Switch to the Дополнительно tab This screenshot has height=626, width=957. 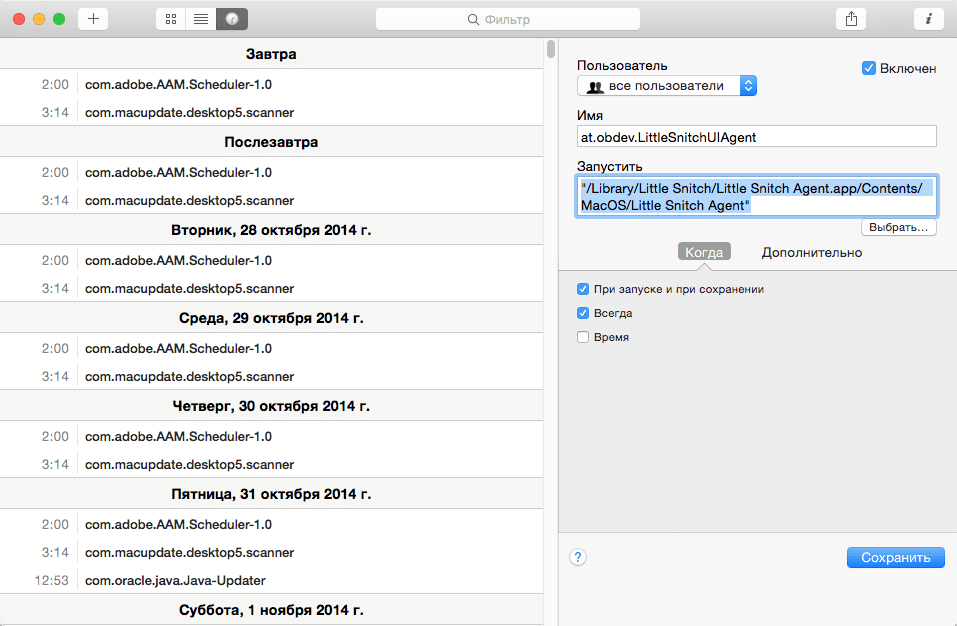(x=812, y=252)
